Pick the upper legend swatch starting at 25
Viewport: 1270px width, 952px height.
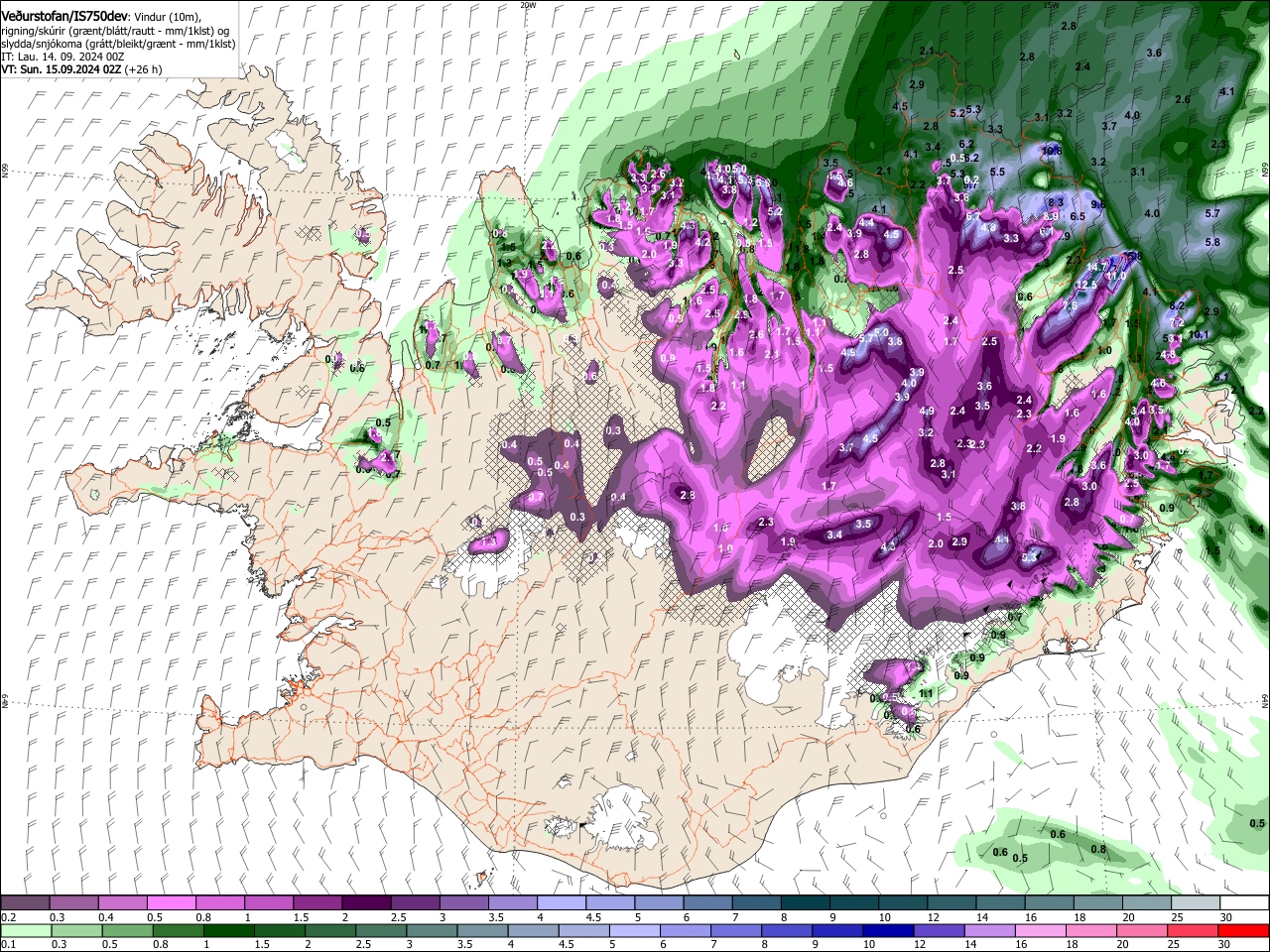coord(1194,903)
